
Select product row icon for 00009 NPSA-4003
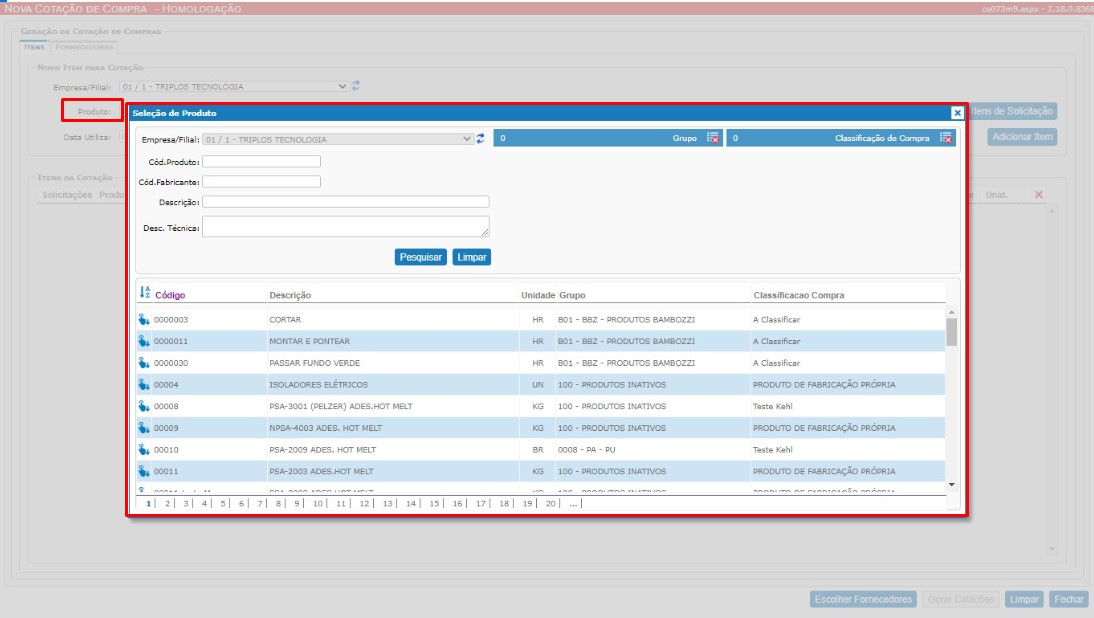tap(144, 428)
